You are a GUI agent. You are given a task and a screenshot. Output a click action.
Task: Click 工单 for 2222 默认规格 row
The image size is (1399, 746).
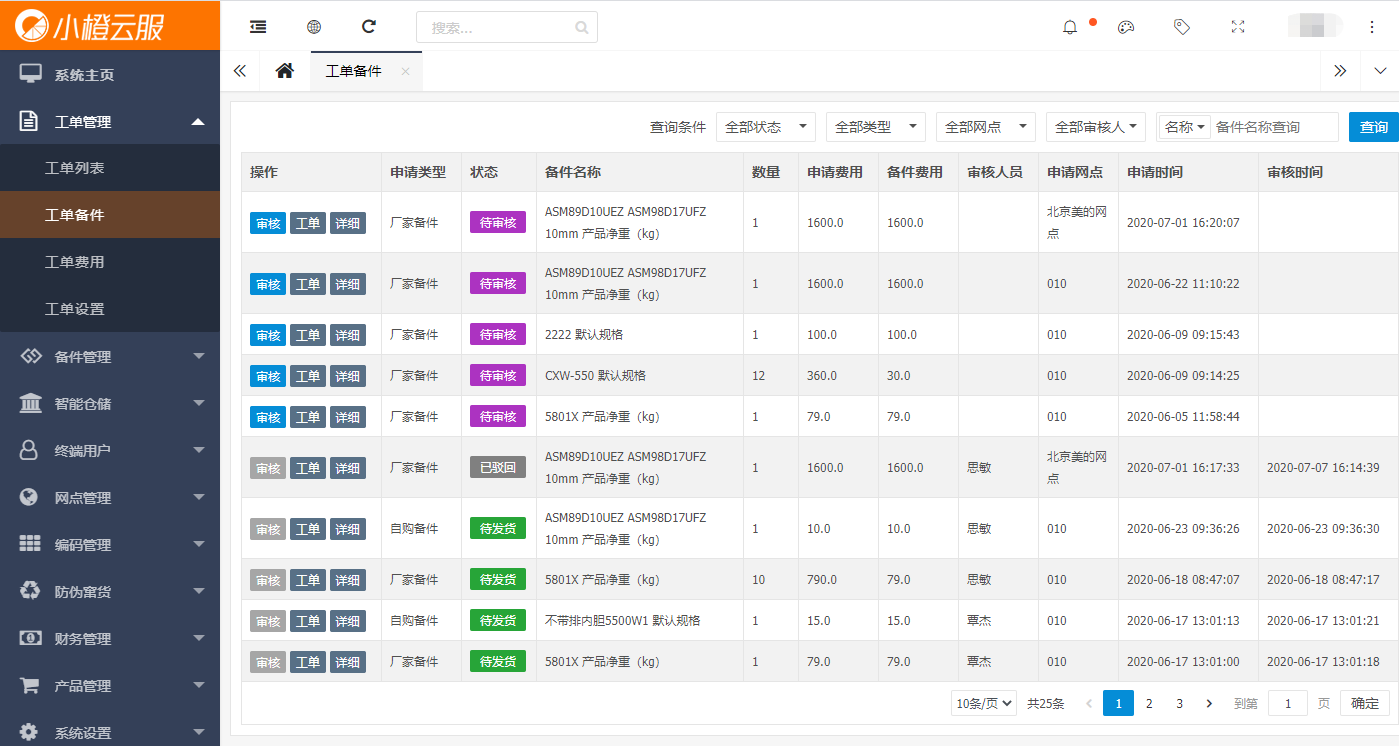coord(308,335)
